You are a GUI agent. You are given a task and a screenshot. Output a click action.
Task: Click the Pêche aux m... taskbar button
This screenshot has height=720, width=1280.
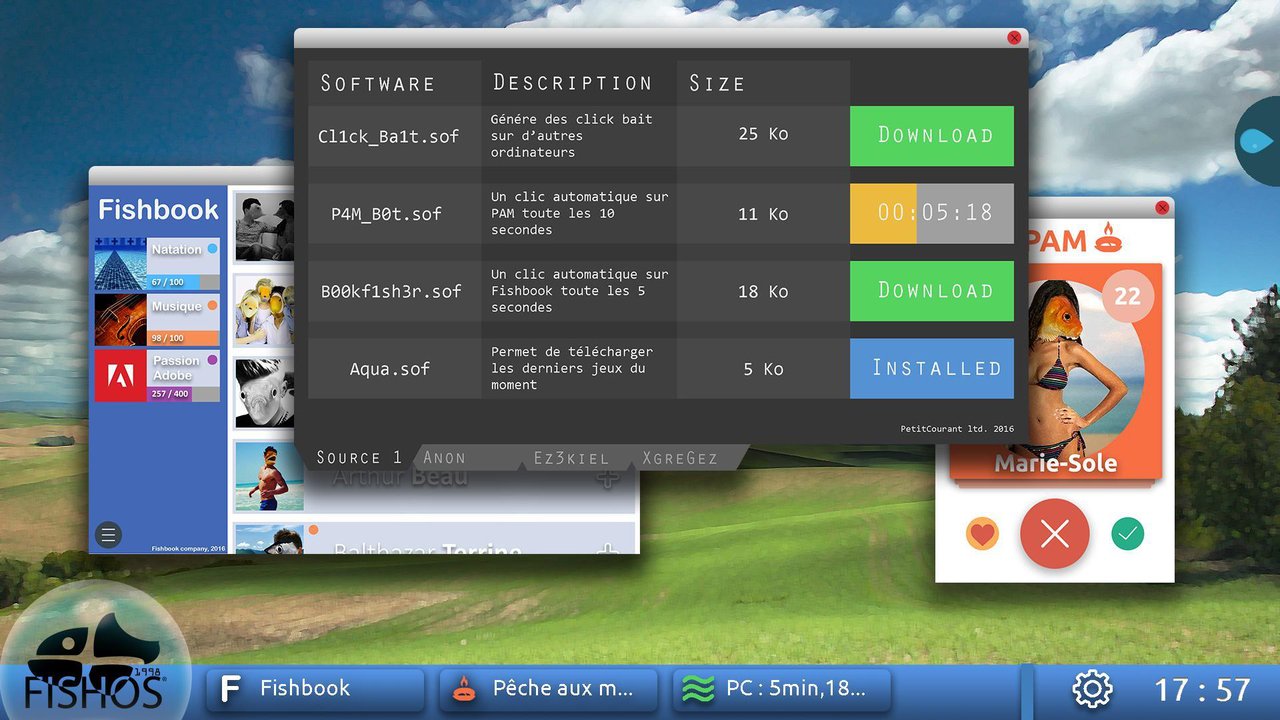pyautogui.click(x=549, y=689)
